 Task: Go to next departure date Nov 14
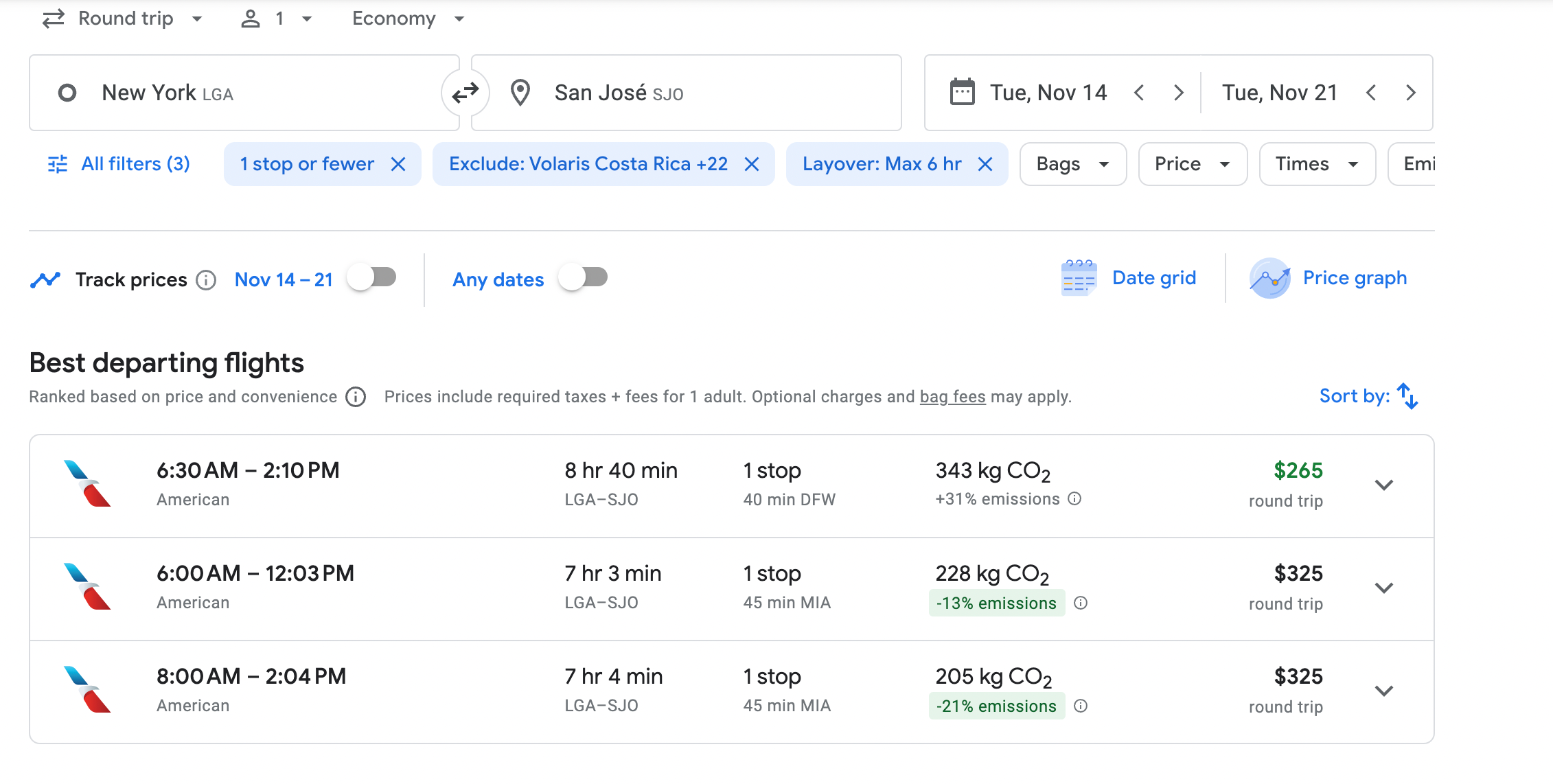tap(1179, 93)
